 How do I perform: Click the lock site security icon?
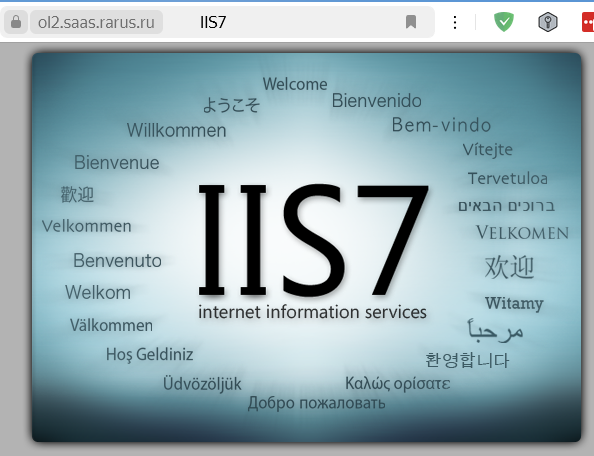[x=16, y=22]
